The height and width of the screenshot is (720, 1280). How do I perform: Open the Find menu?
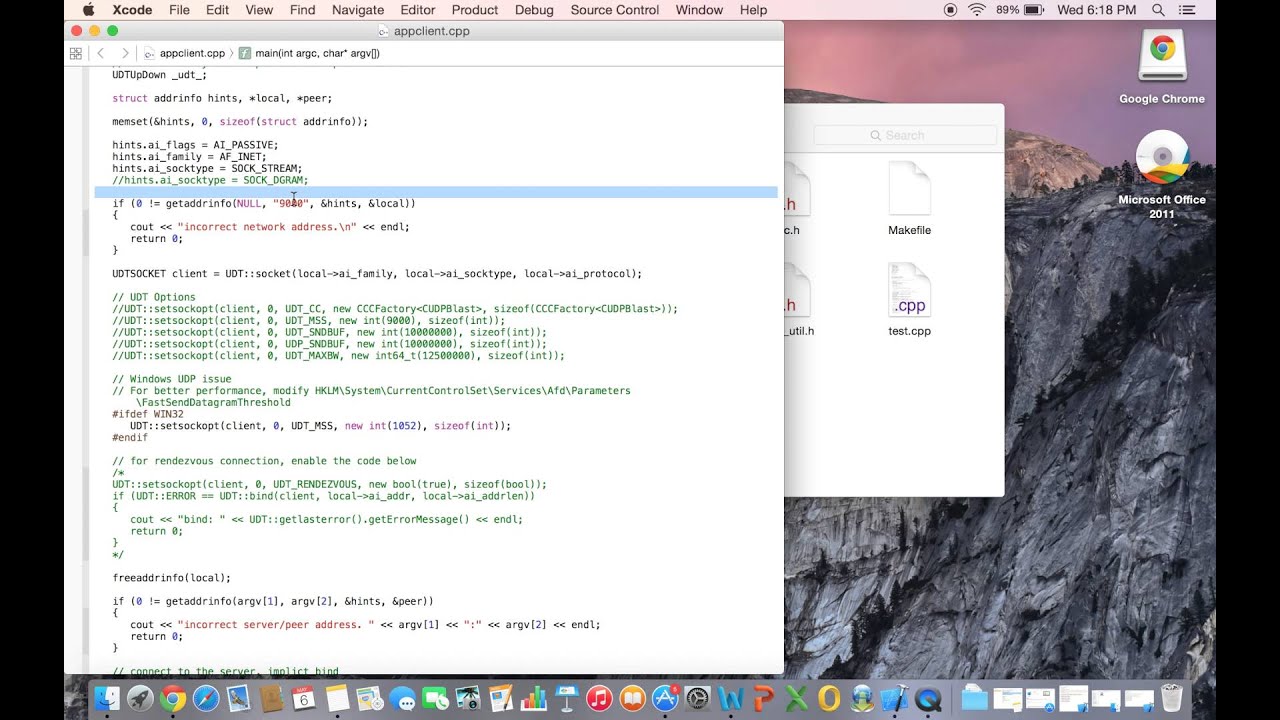point(302,10)
